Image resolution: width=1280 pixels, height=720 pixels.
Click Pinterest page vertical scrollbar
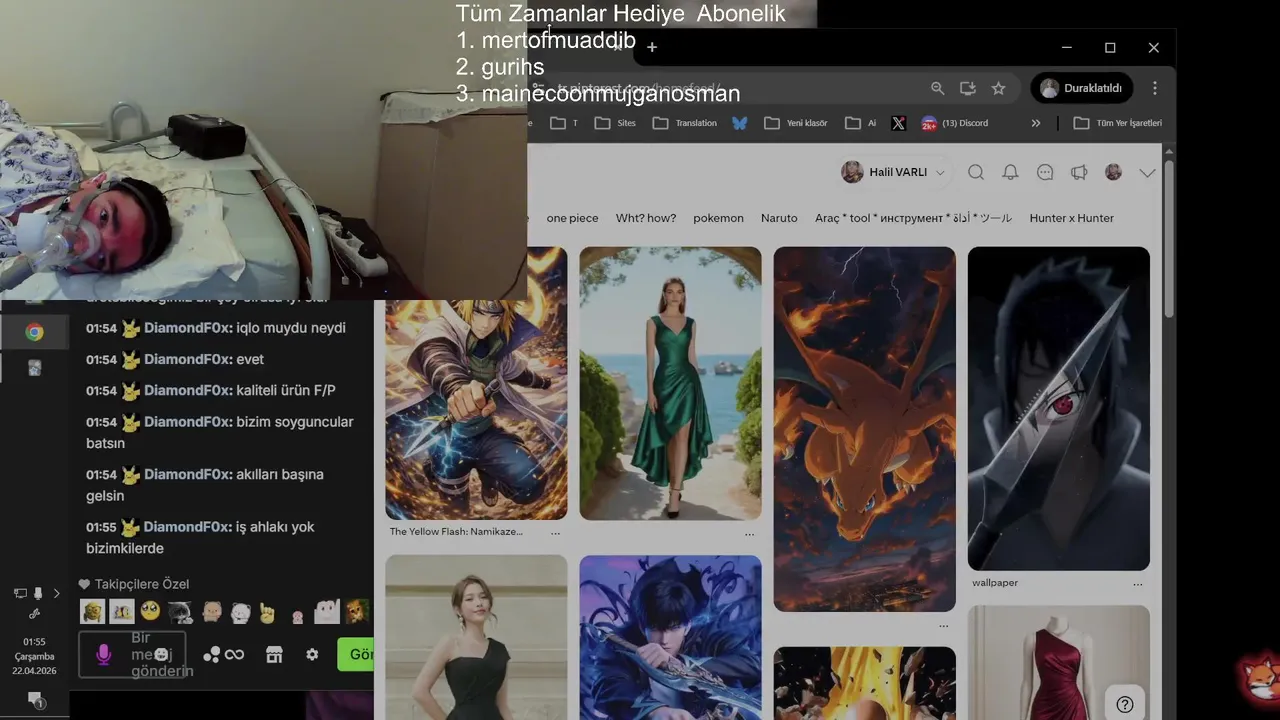[x=1168, y=240]
